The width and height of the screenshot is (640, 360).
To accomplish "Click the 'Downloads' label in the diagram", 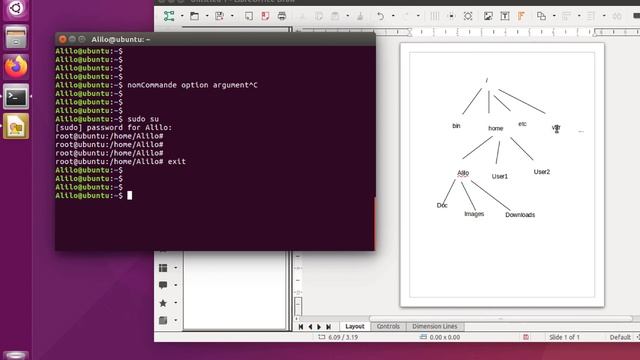I will [x=520, y=215].
